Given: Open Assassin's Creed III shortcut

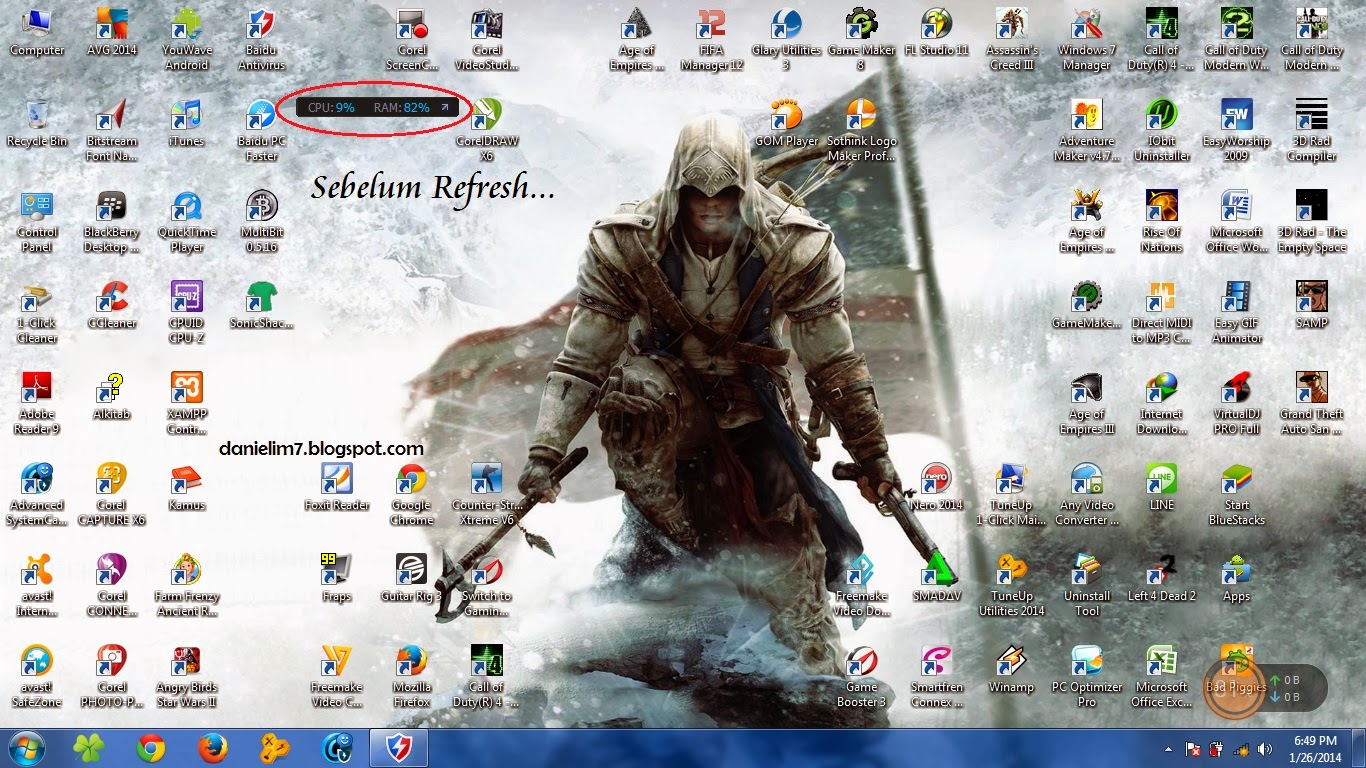Looking at the screenshot, I should click(x=1012, y=39).
